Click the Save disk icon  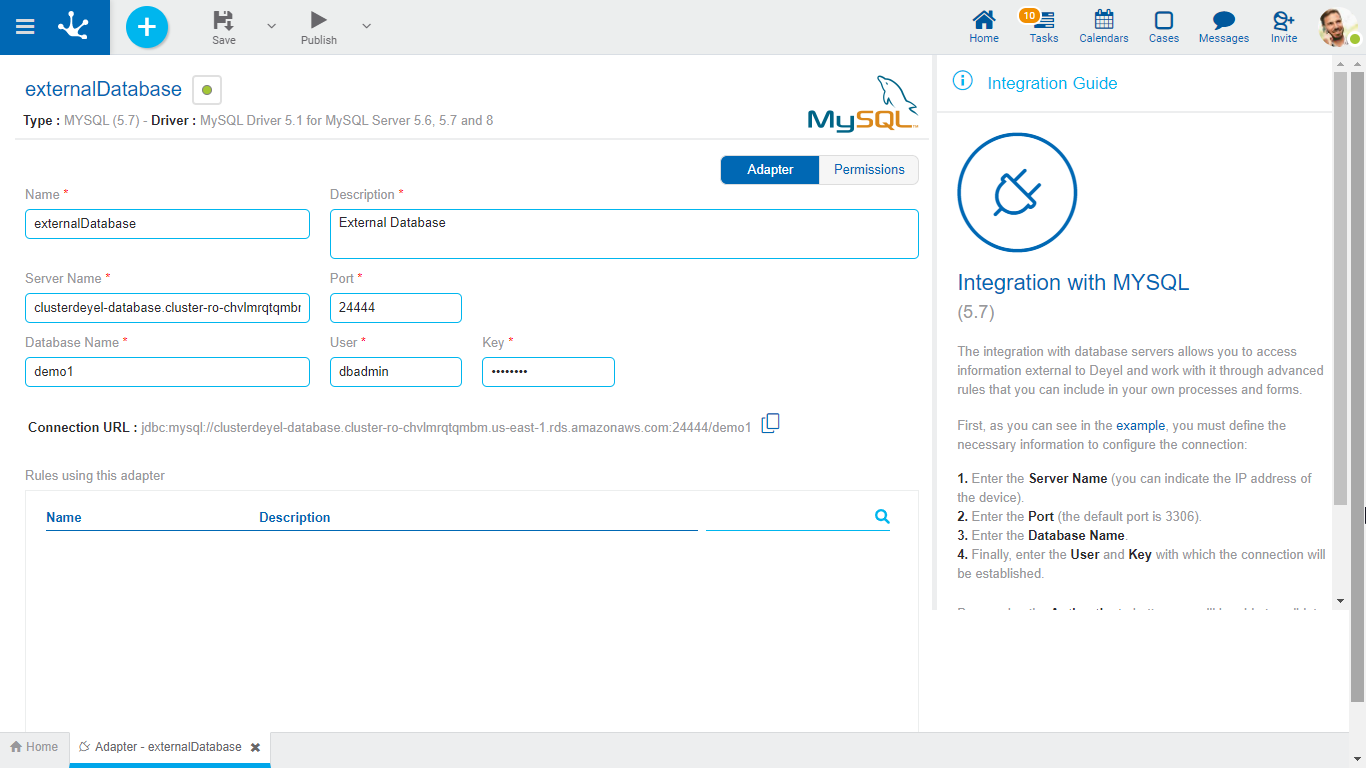pyautogui.click(x=224, y=20)
